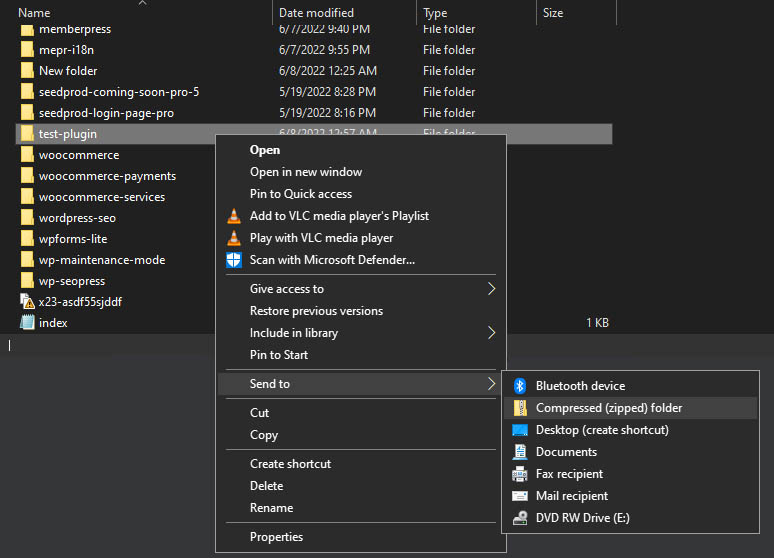Click the DVD RW Drive disc icon
The height and width of the screenshot is (558, 774).
click(519, 518)
